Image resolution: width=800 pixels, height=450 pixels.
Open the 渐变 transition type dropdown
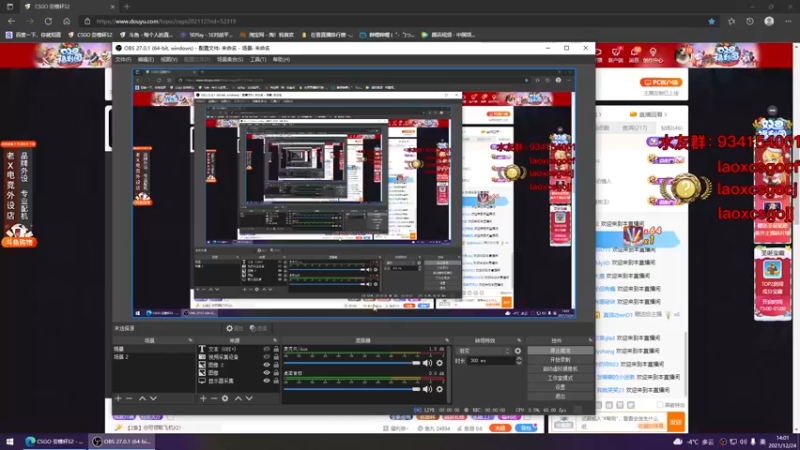483,351
